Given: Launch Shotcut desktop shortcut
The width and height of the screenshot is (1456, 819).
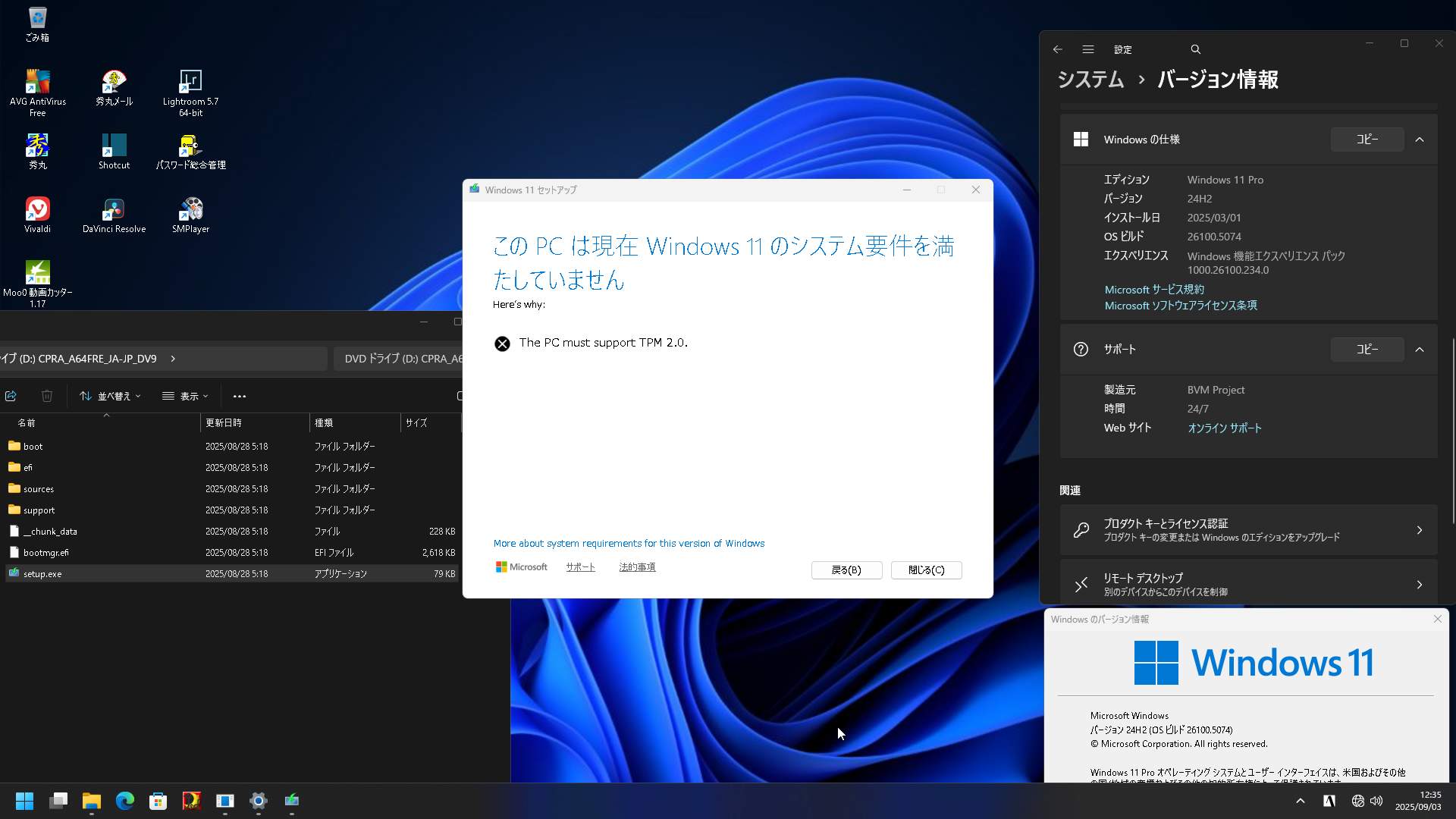Looking at the screenshot, I should point(114,151).
